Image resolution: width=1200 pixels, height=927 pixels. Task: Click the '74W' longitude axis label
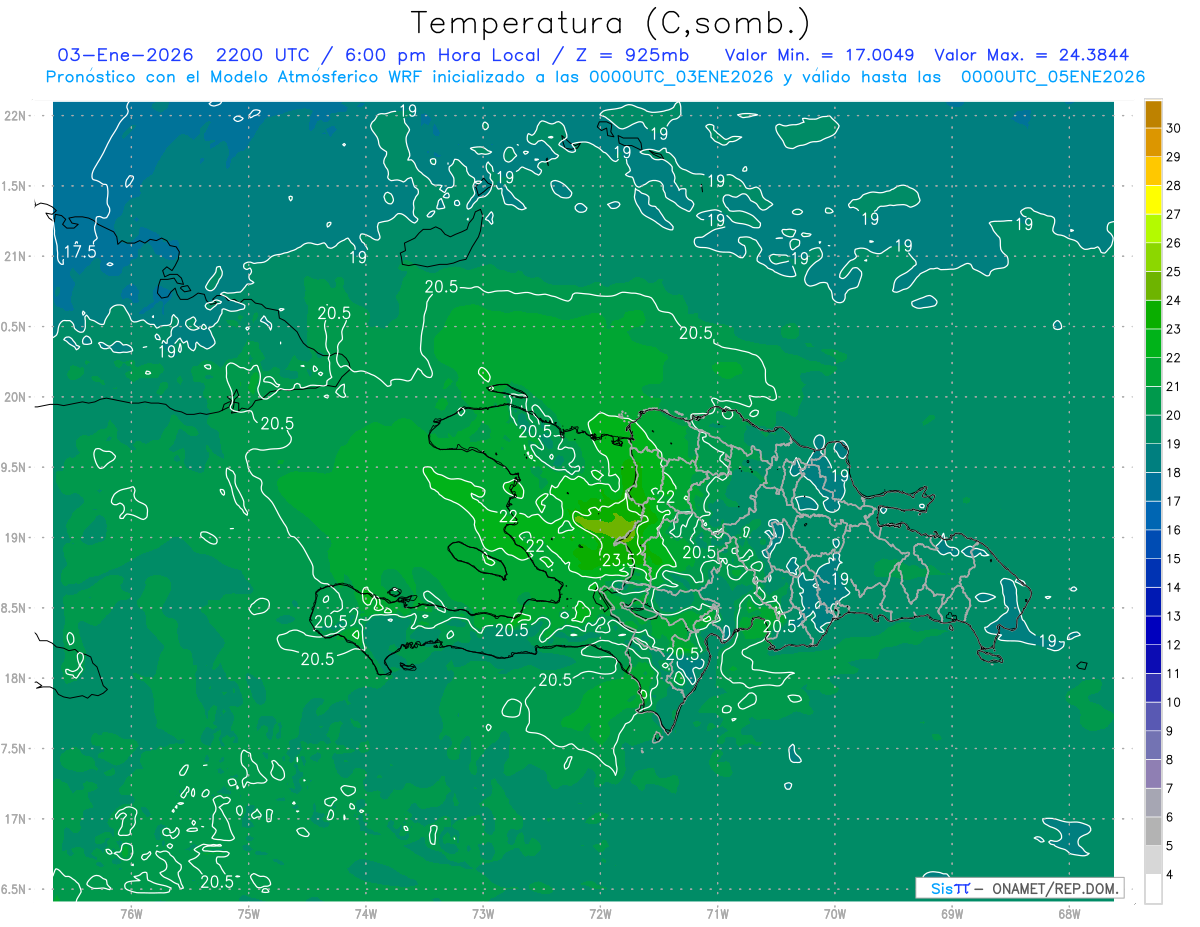click(x=366, y=913)
